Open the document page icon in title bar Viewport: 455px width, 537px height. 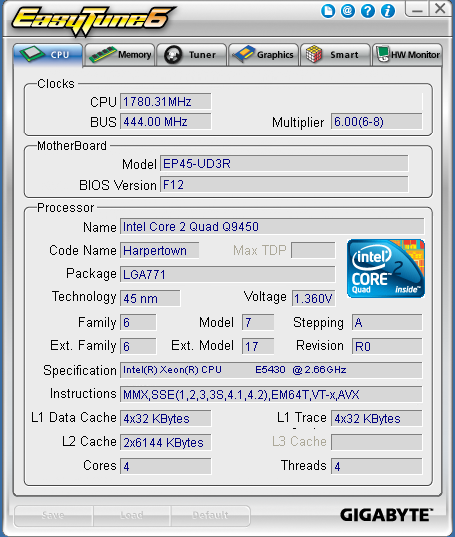328,11
